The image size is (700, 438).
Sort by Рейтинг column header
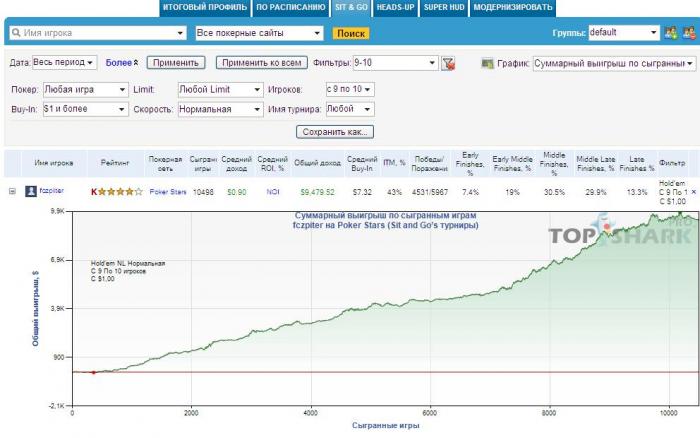click(x=115, y=163)
